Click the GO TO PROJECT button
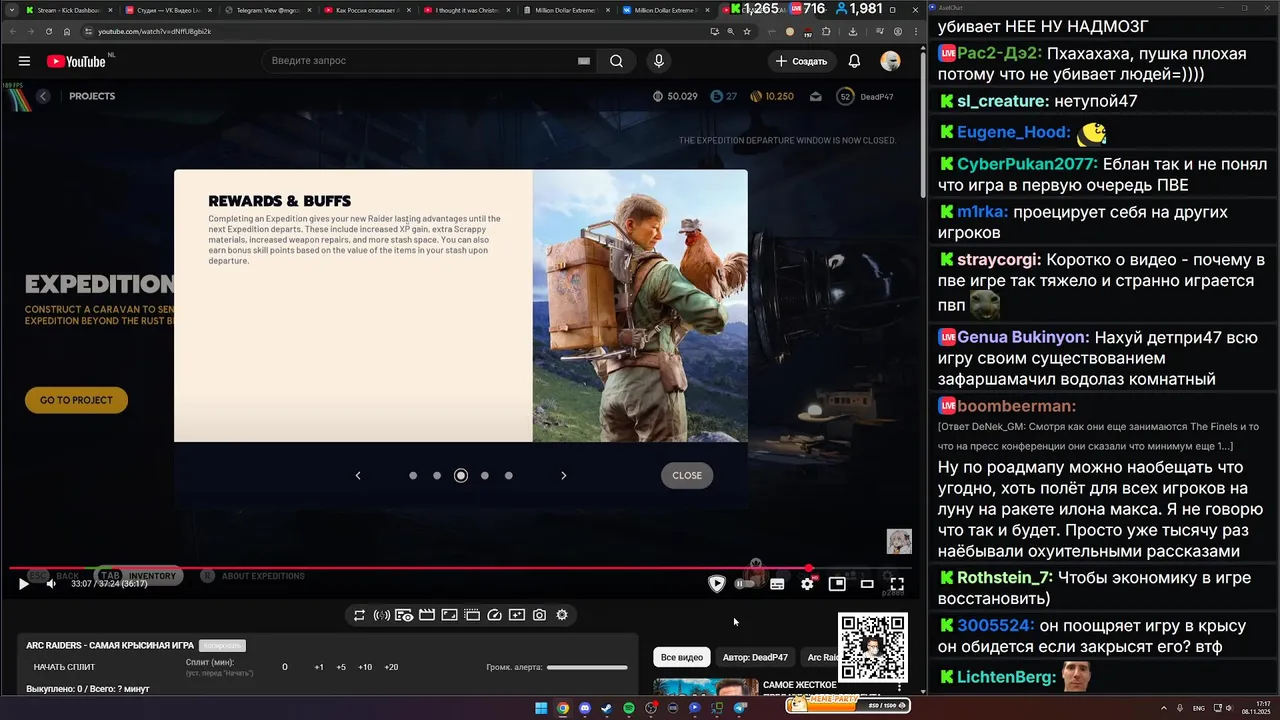Image resolution: width=1280 pixels, height=720 pixels. (x=76, y=400)
